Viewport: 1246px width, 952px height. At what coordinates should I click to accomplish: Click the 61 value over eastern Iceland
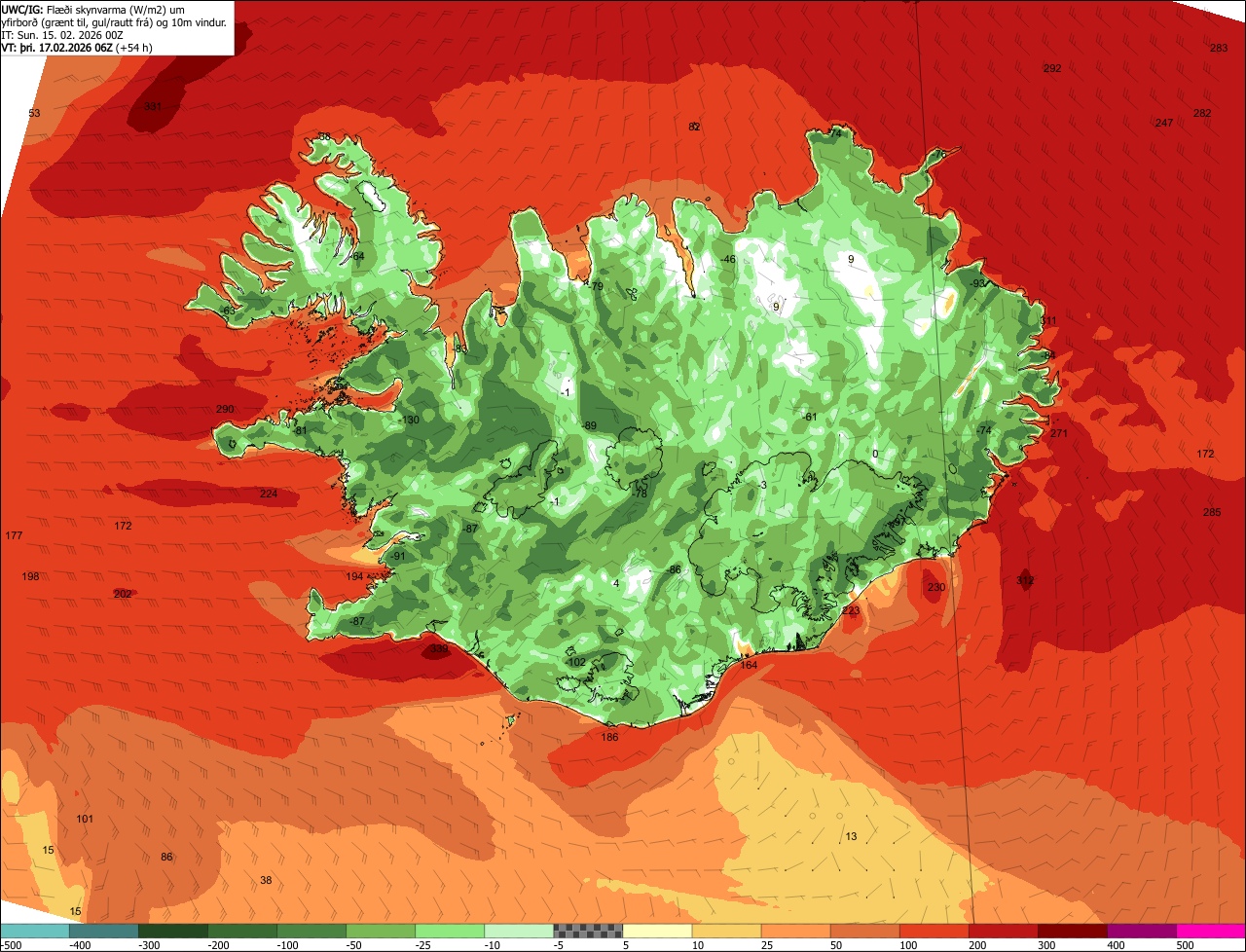point(810,417)
